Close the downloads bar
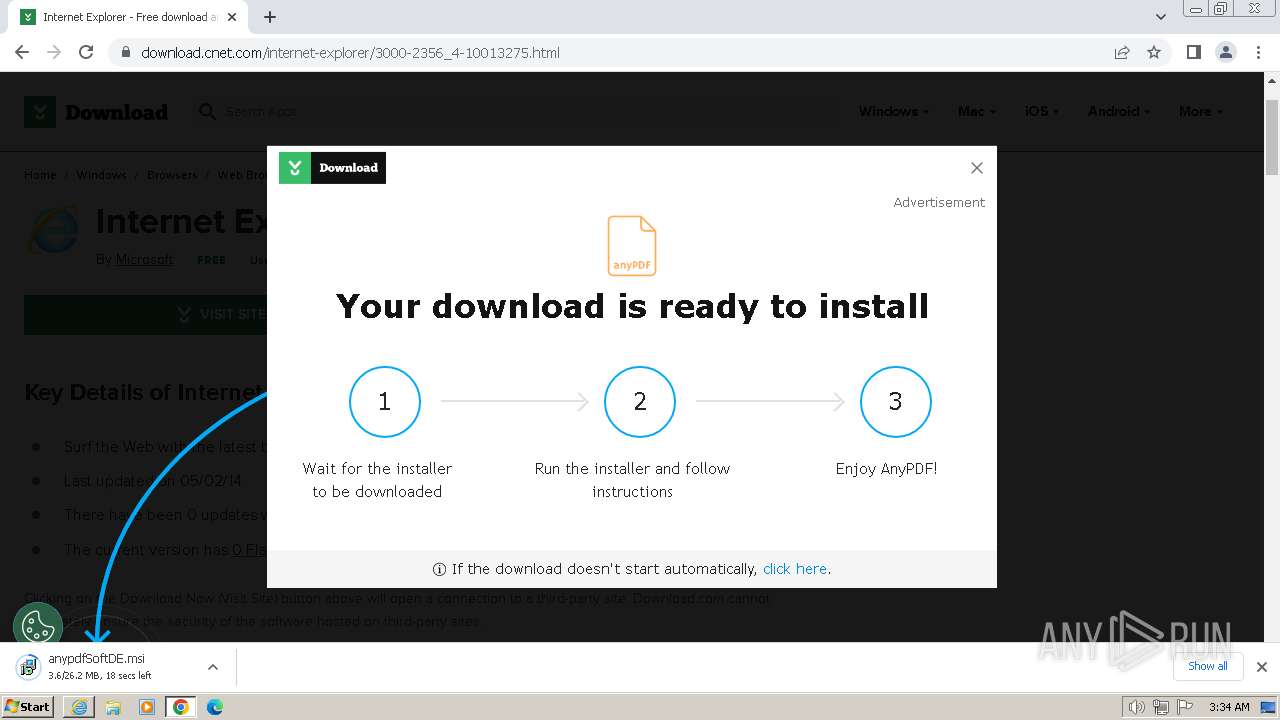Viewport: 1280px width, 720px height. pyautogui.click(x=1261, y=667)
